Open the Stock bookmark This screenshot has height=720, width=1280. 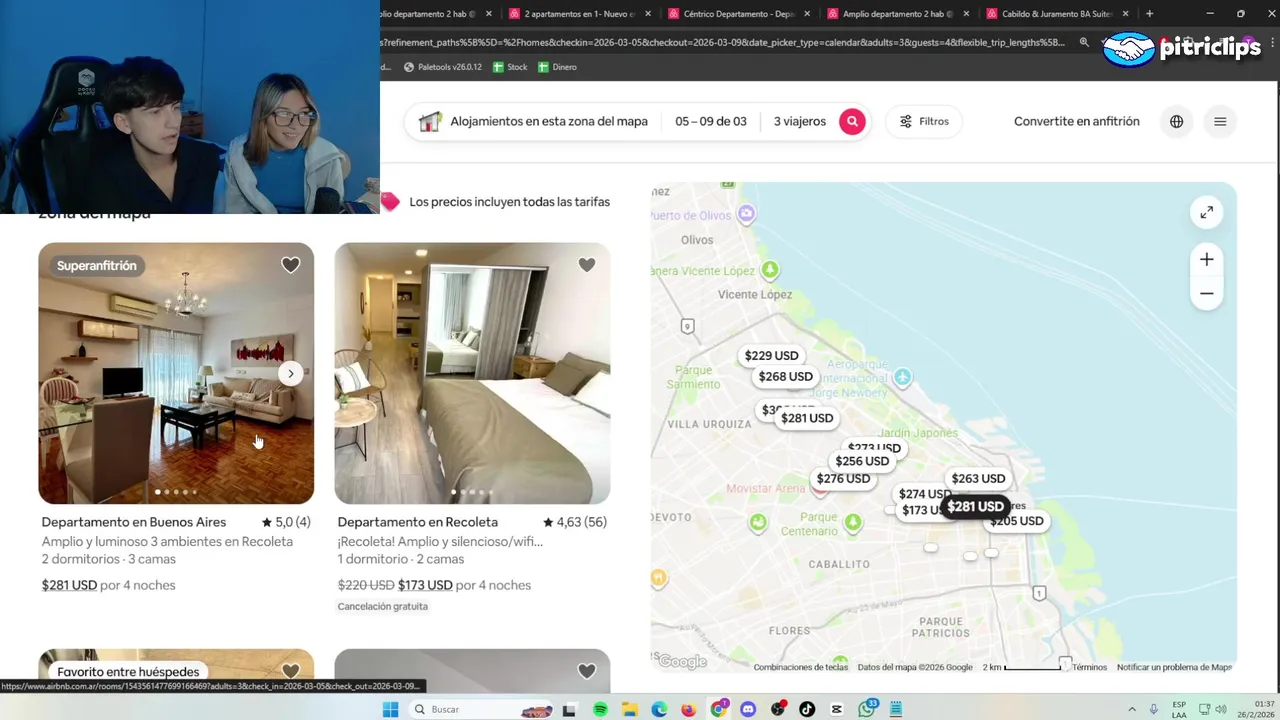pyautogui.click(x=509, y=67)
